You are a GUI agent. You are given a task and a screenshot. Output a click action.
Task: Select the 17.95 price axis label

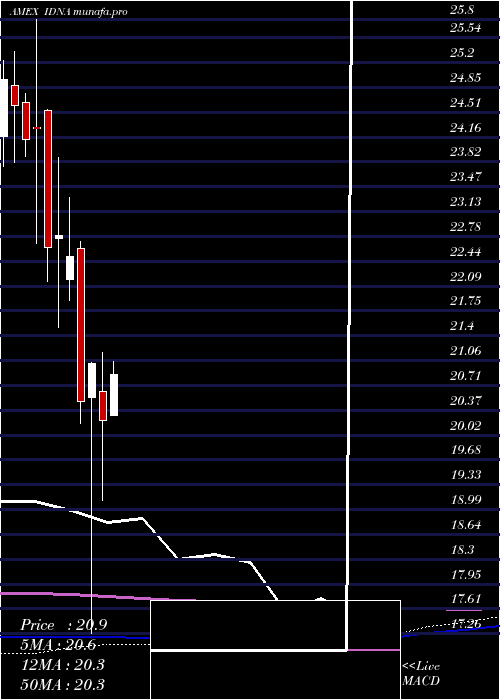tap(466, 575)
